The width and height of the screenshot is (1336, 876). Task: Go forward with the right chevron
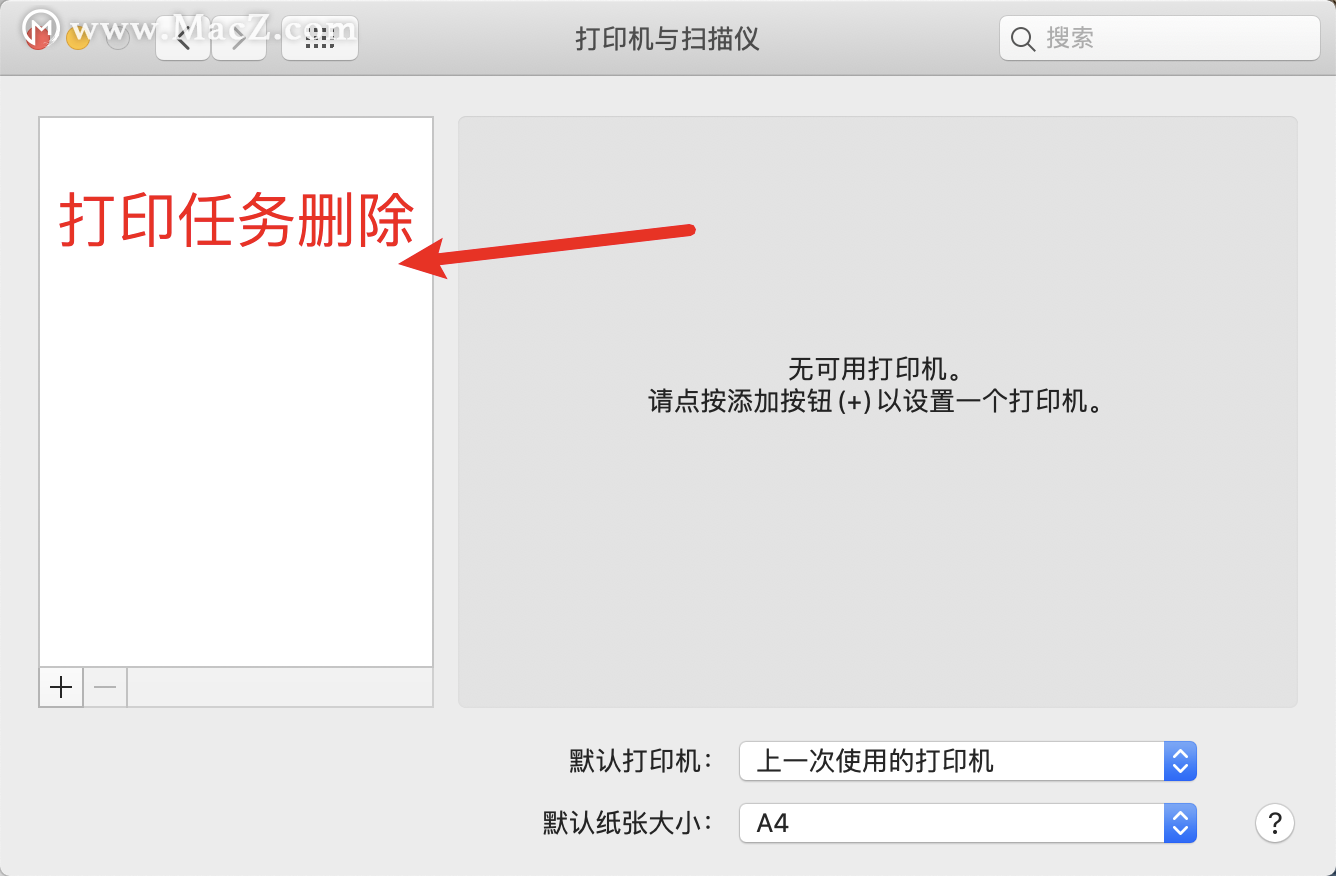[x=239, y=38]
